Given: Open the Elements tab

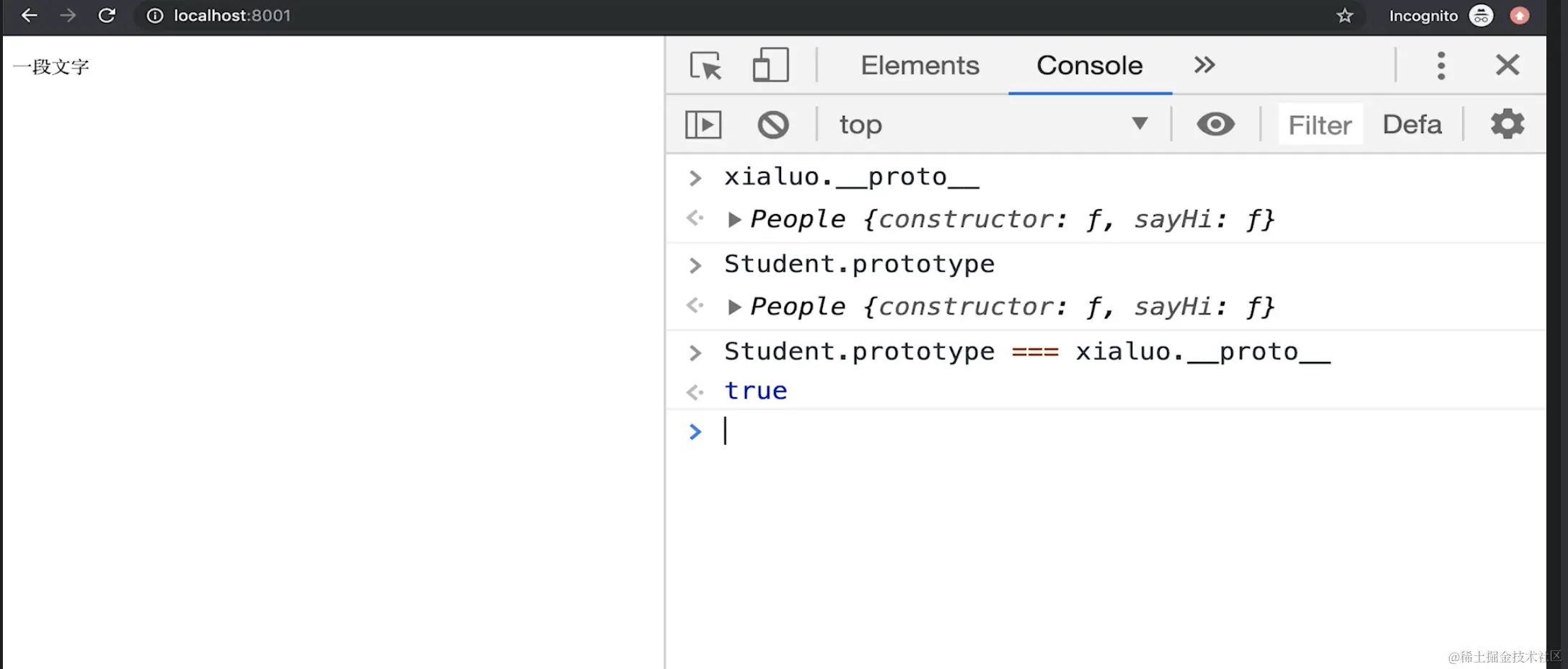Looking at the screenshot, I should [x=920, y=66].
